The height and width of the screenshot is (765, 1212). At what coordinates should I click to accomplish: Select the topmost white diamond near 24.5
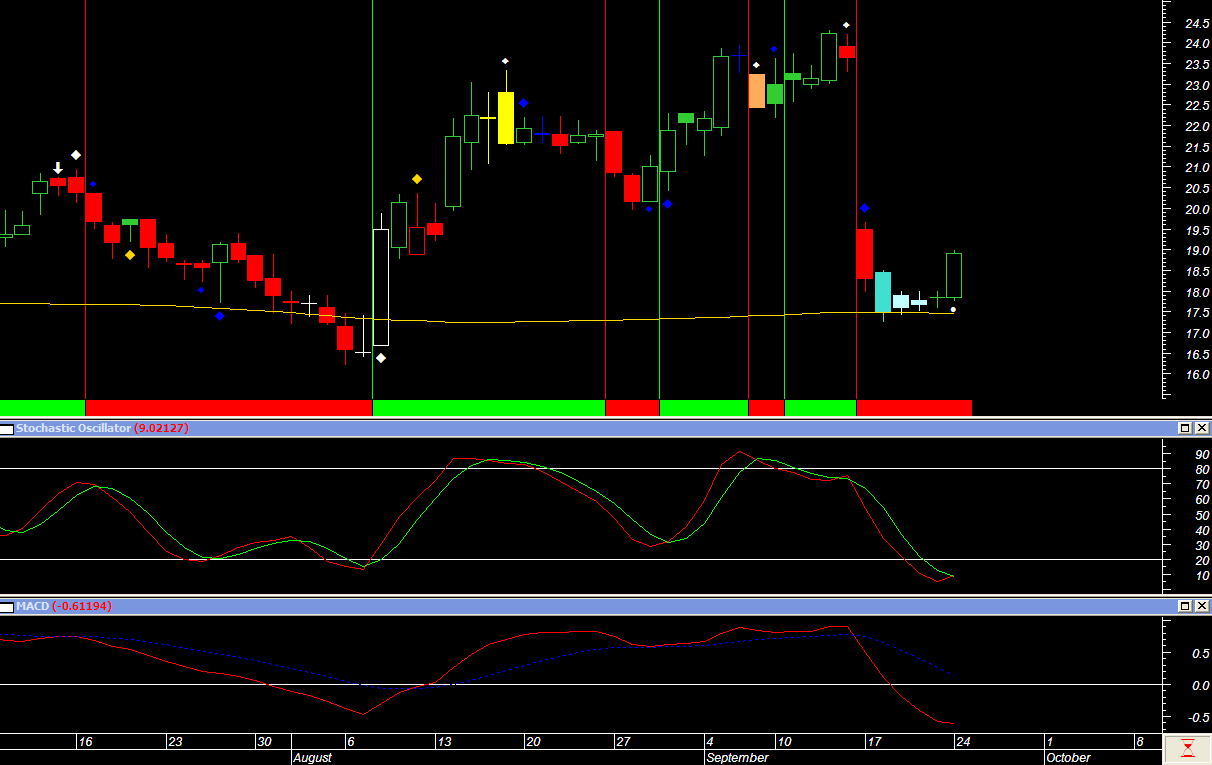click(846, 25)
